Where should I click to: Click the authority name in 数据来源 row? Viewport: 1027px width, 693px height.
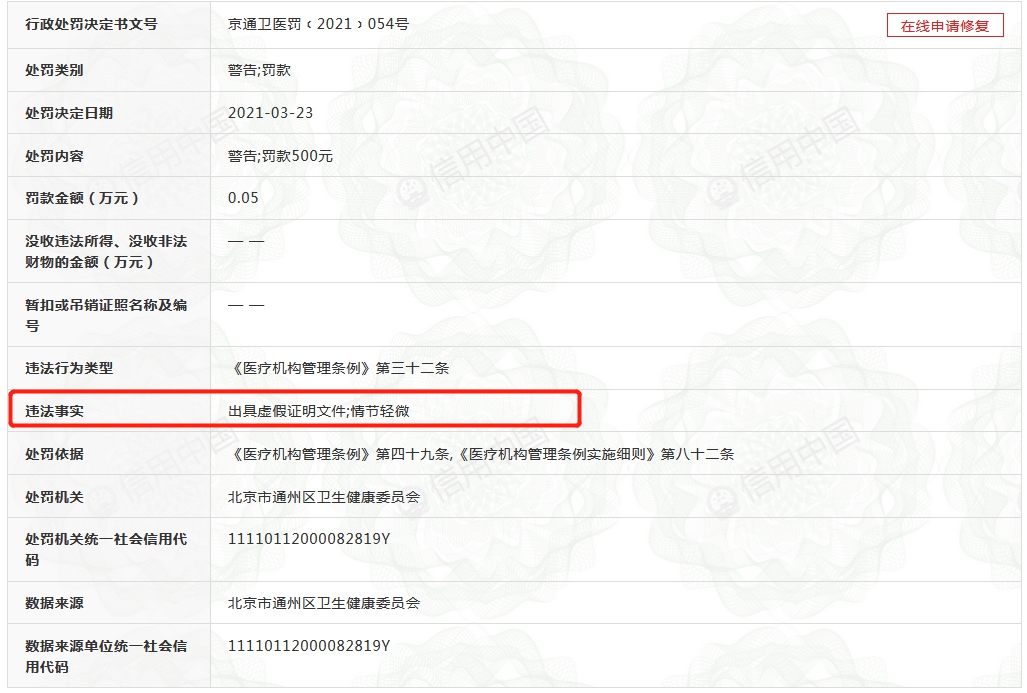[324, 603]
